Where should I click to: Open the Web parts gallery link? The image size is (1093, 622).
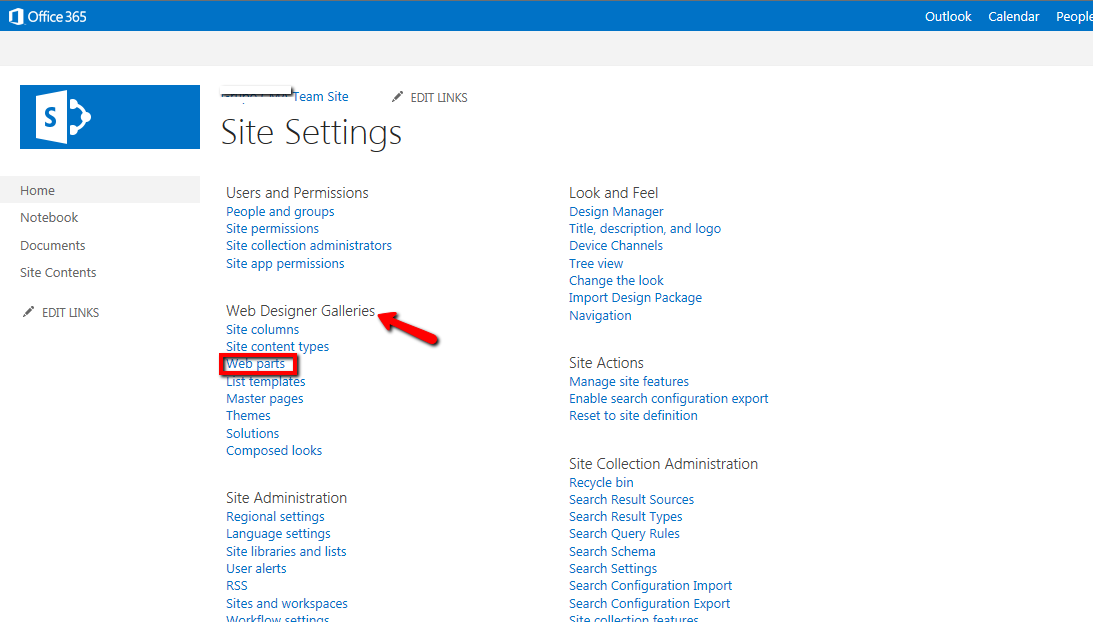255,364
